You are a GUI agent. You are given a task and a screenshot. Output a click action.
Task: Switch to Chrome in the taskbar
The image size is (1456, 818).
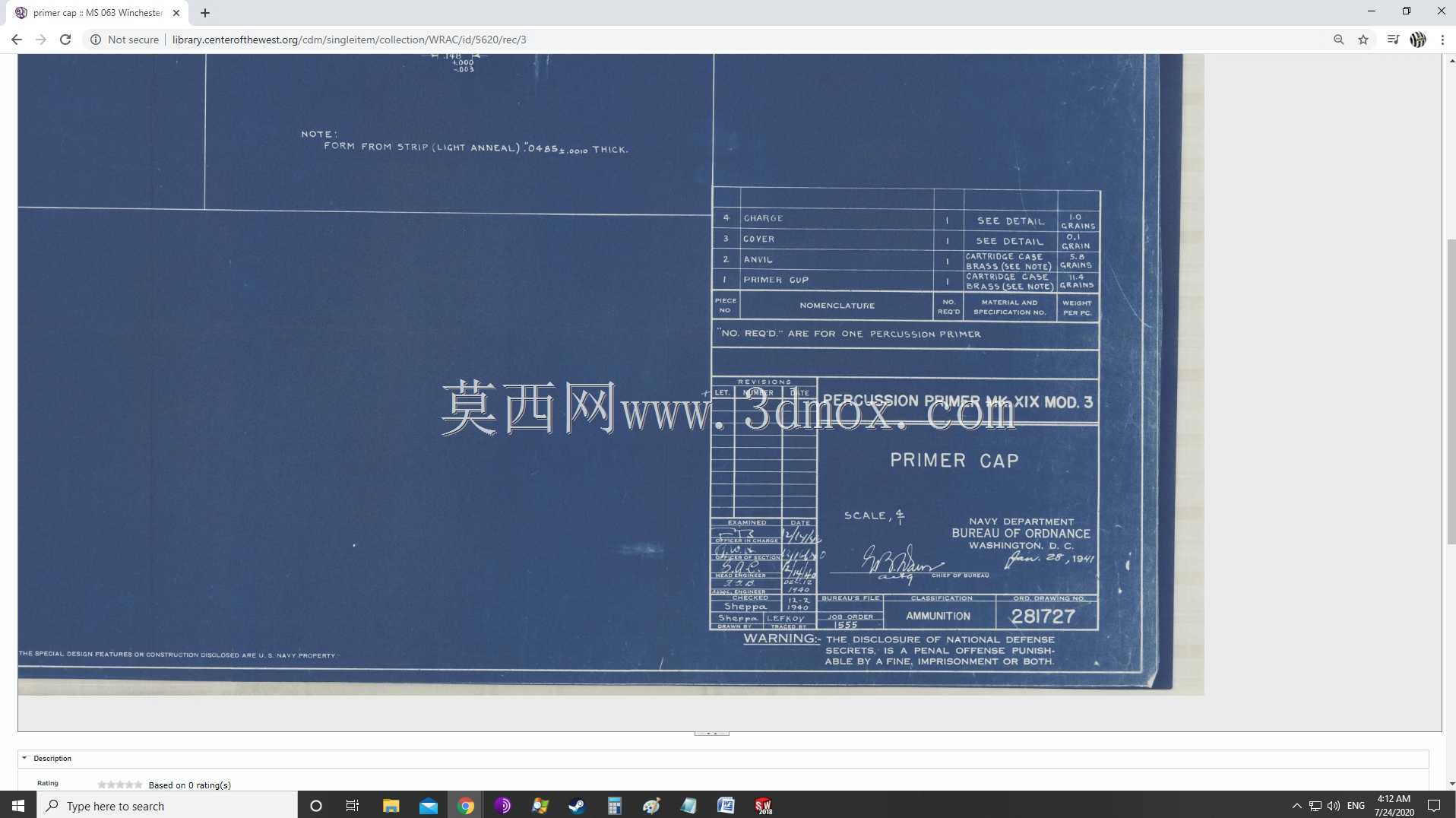[x=466, y=806]
